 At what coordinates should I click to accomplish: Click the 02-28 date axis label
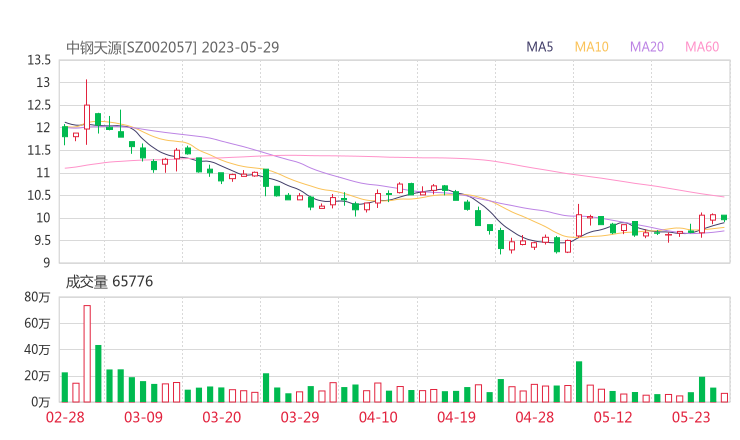[64, 418]
